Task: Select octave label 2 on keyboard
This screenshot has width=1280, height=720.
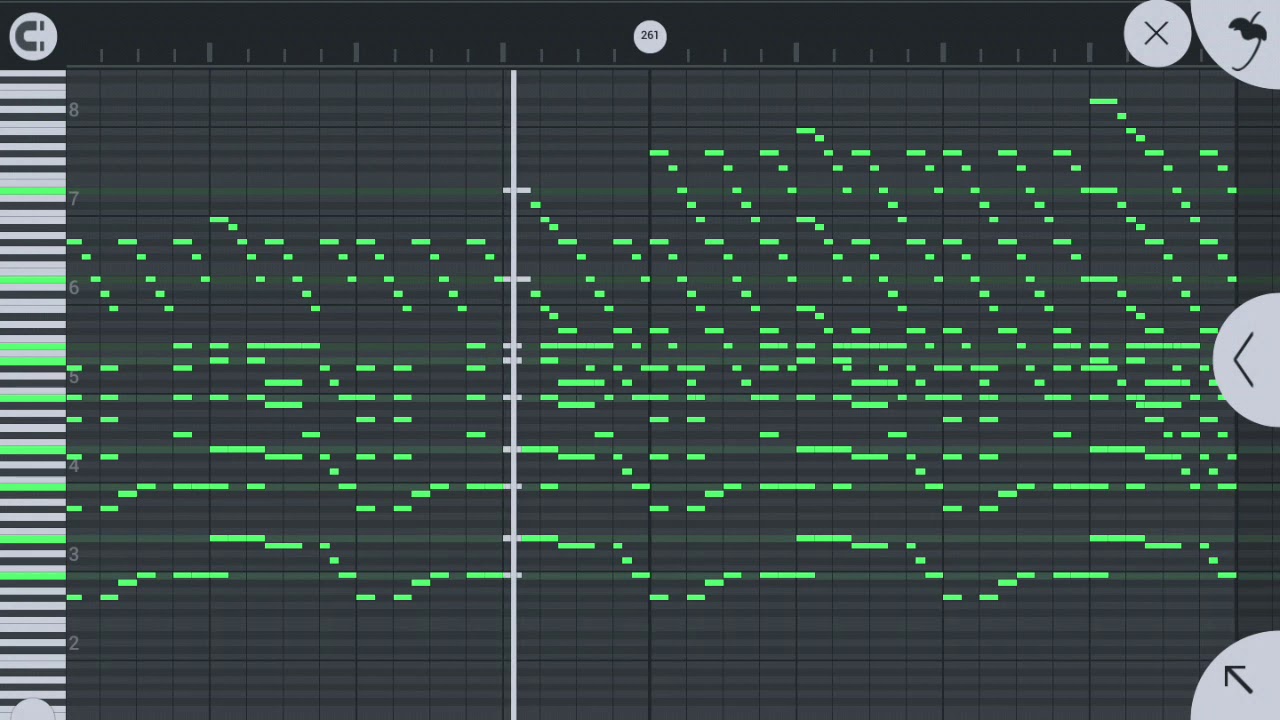Action: 74,643
